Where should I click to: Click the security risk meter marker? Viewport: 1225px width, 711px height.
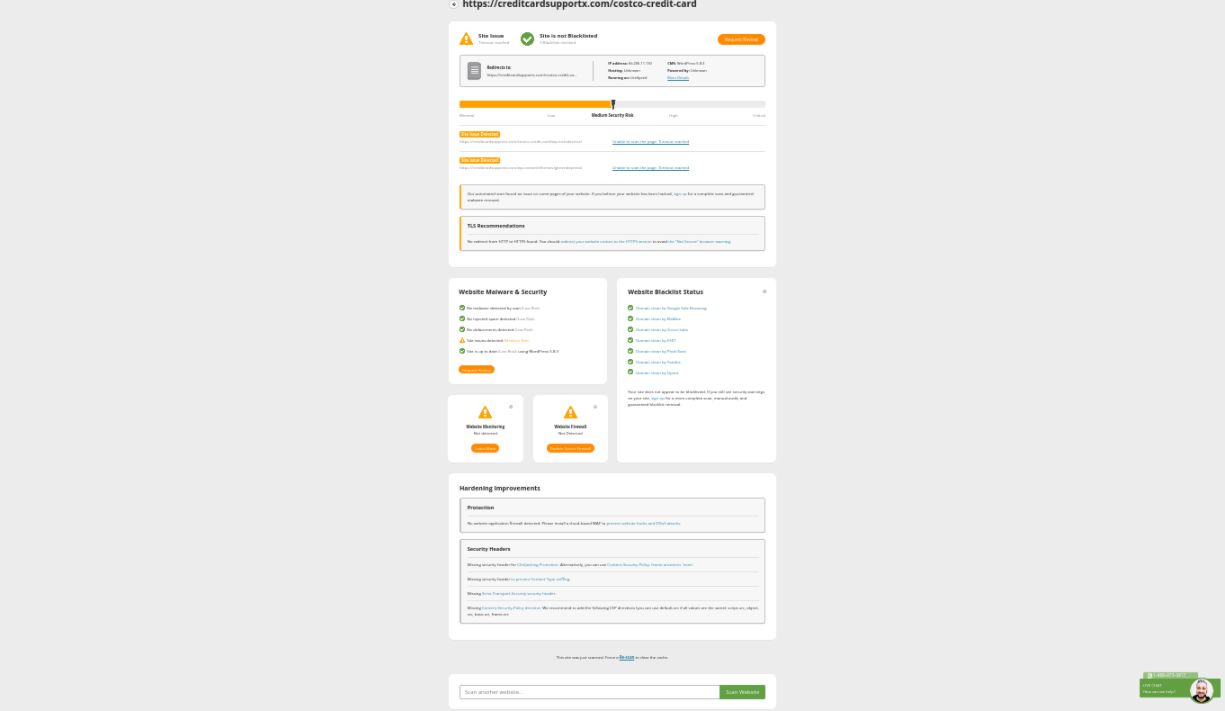coord(613,104)
